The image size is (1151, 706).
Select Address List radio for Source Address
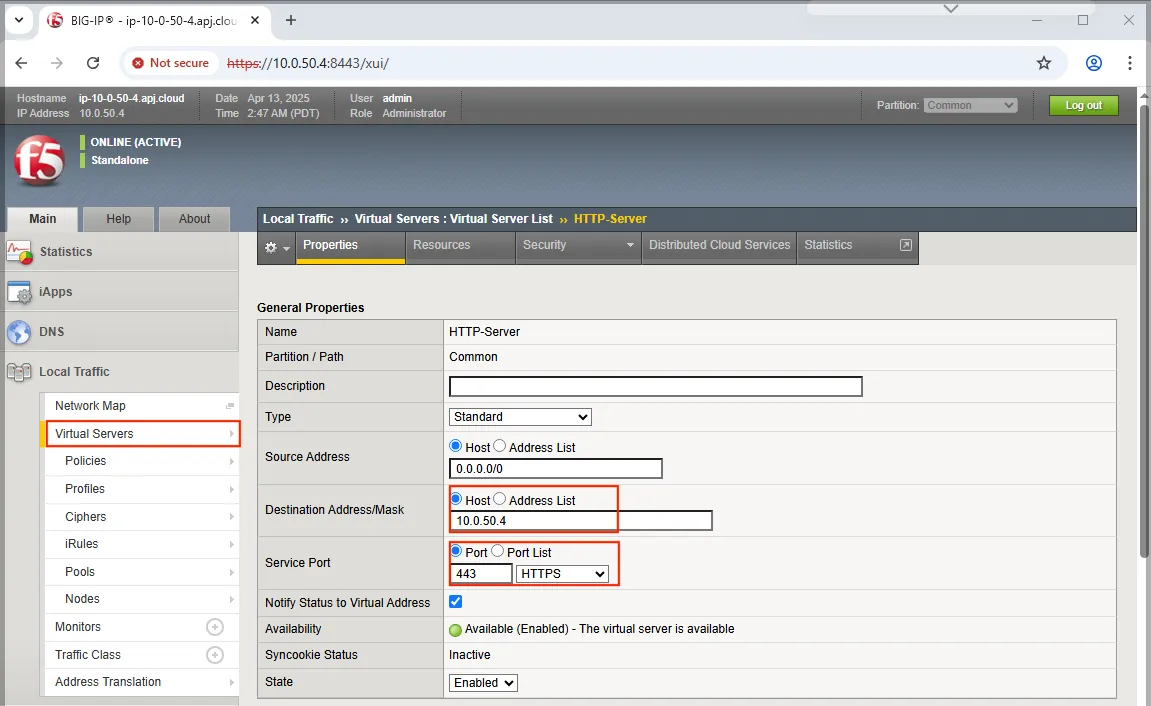tap(500, 447)
